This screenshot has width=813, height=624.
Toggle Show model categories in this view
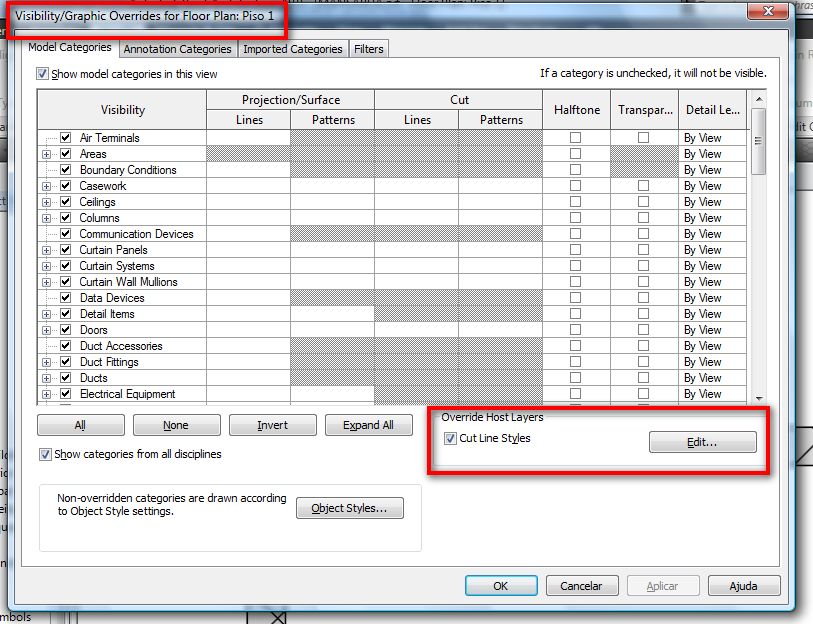point(43,74)
